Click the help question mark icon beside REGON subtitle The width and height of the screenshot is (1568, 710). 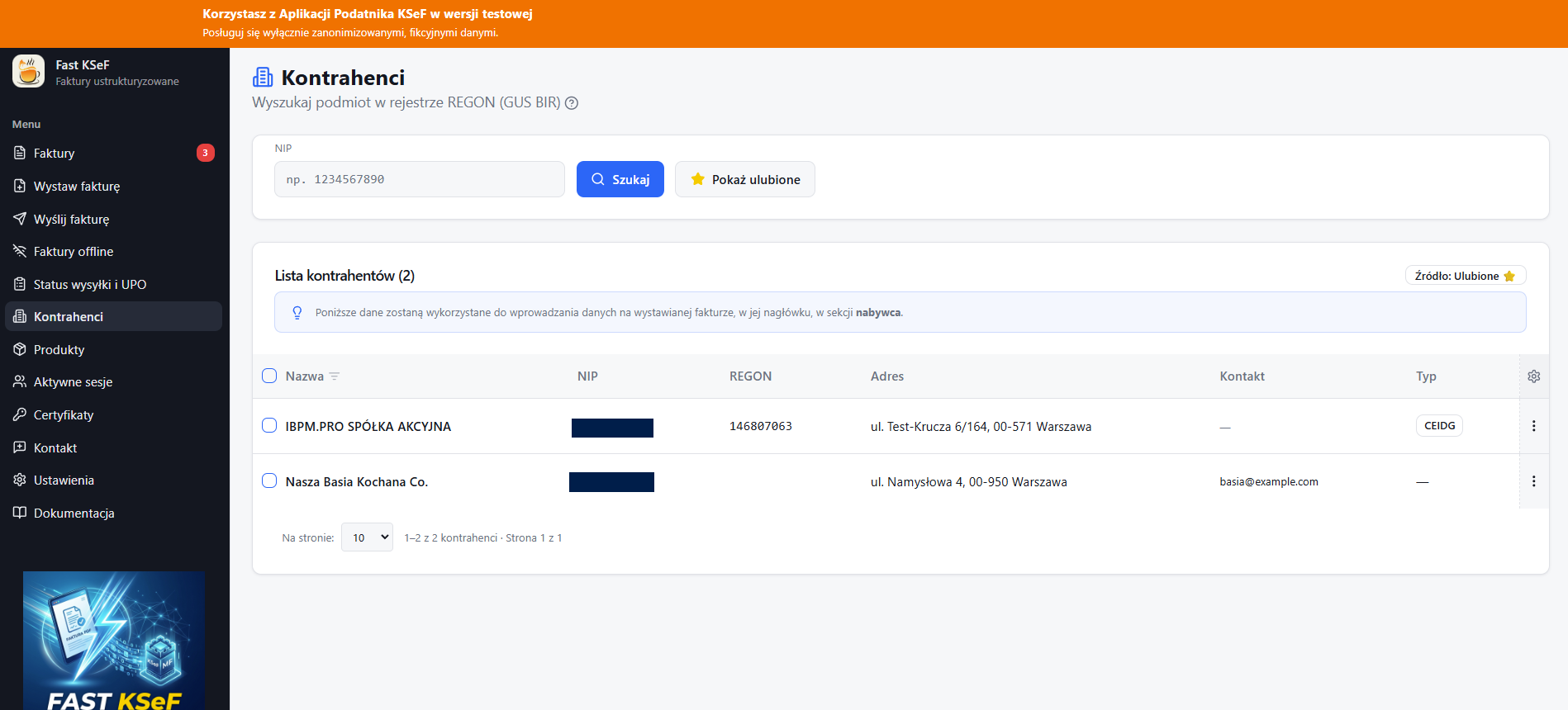[x=571, y=103]
